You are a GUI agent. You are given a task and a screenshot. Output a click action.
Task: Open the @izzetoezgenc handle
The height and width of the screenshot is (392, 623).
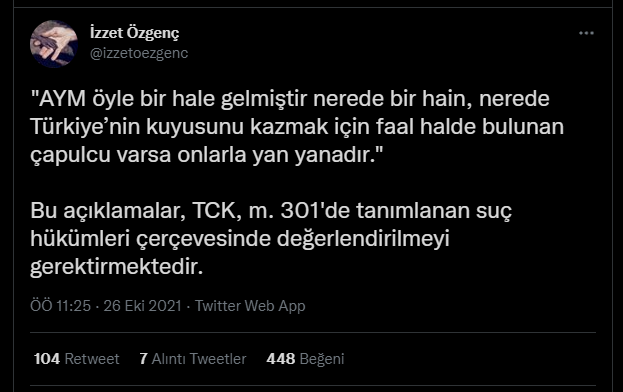[x=139, y=53]
